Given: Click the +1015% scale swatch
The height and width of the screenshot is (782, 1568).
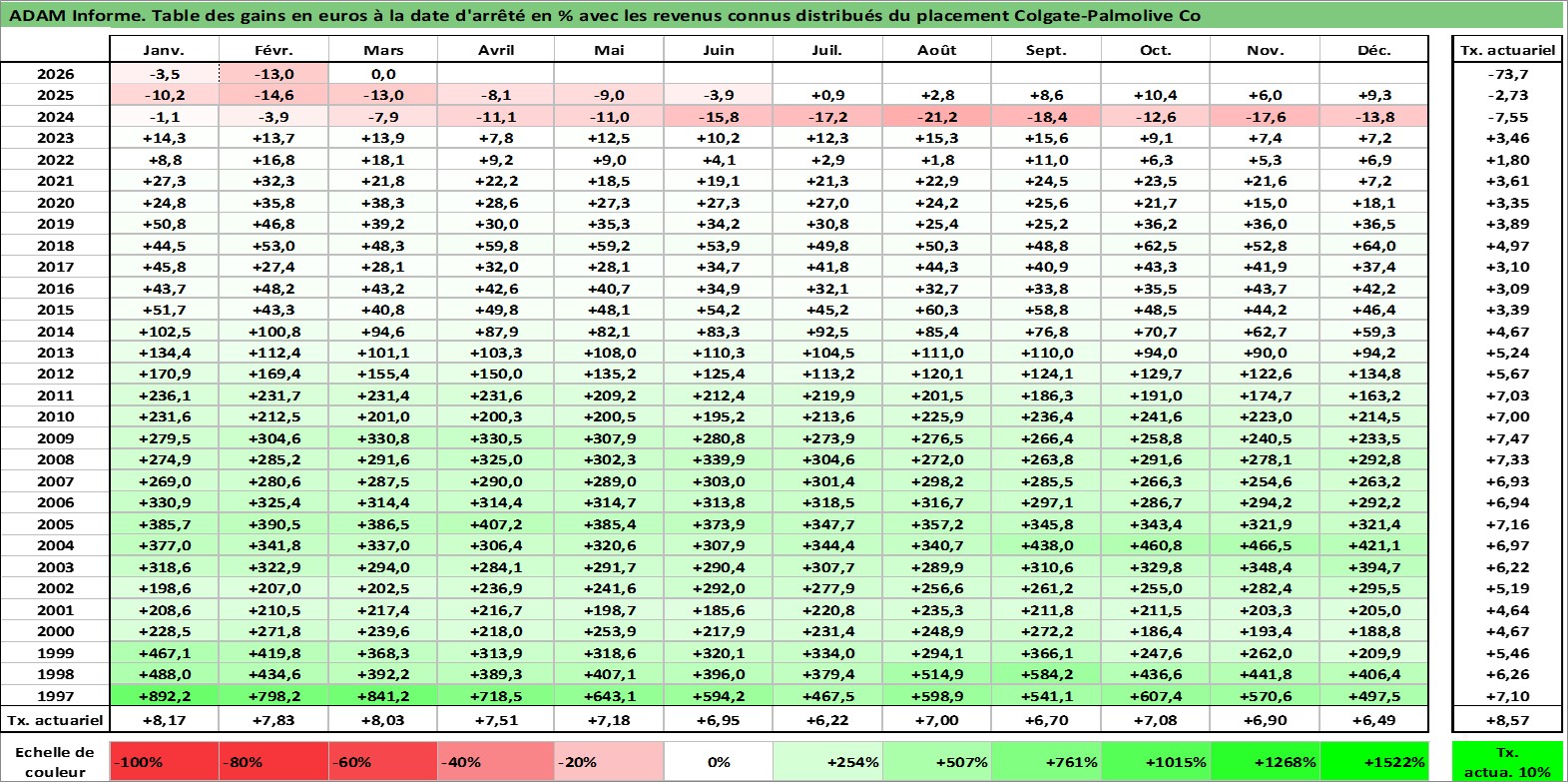Looking at the screenshot, I should 1156,762.
